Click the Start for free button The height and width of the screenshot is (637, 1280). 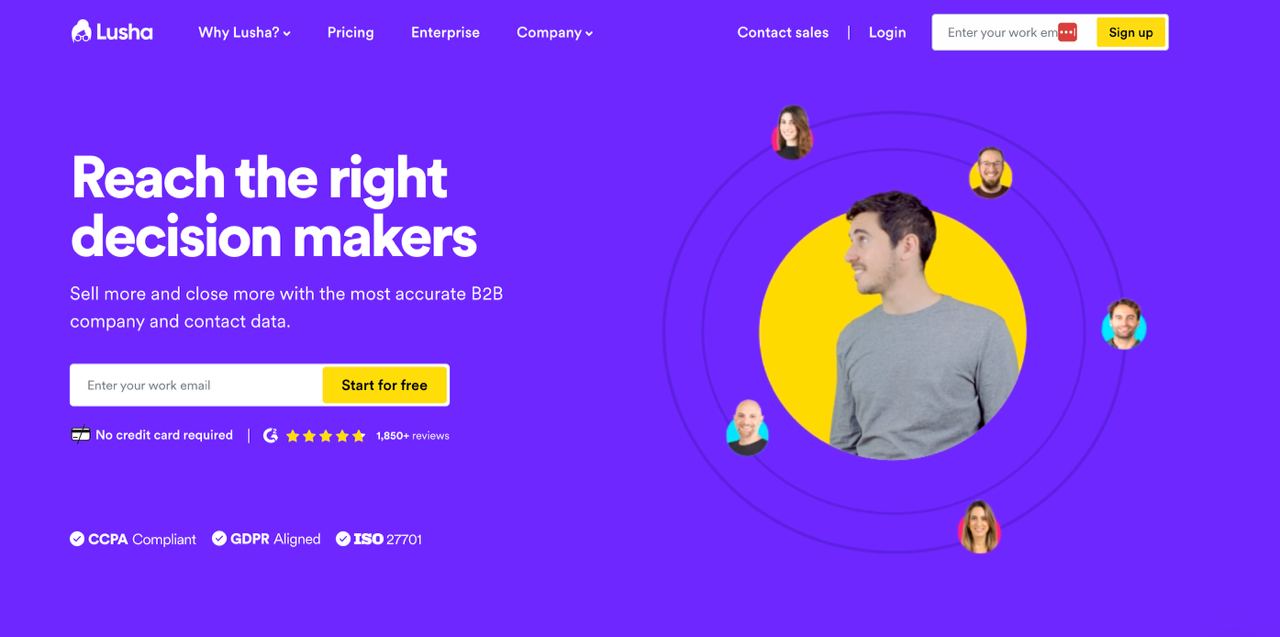[384, 385]
